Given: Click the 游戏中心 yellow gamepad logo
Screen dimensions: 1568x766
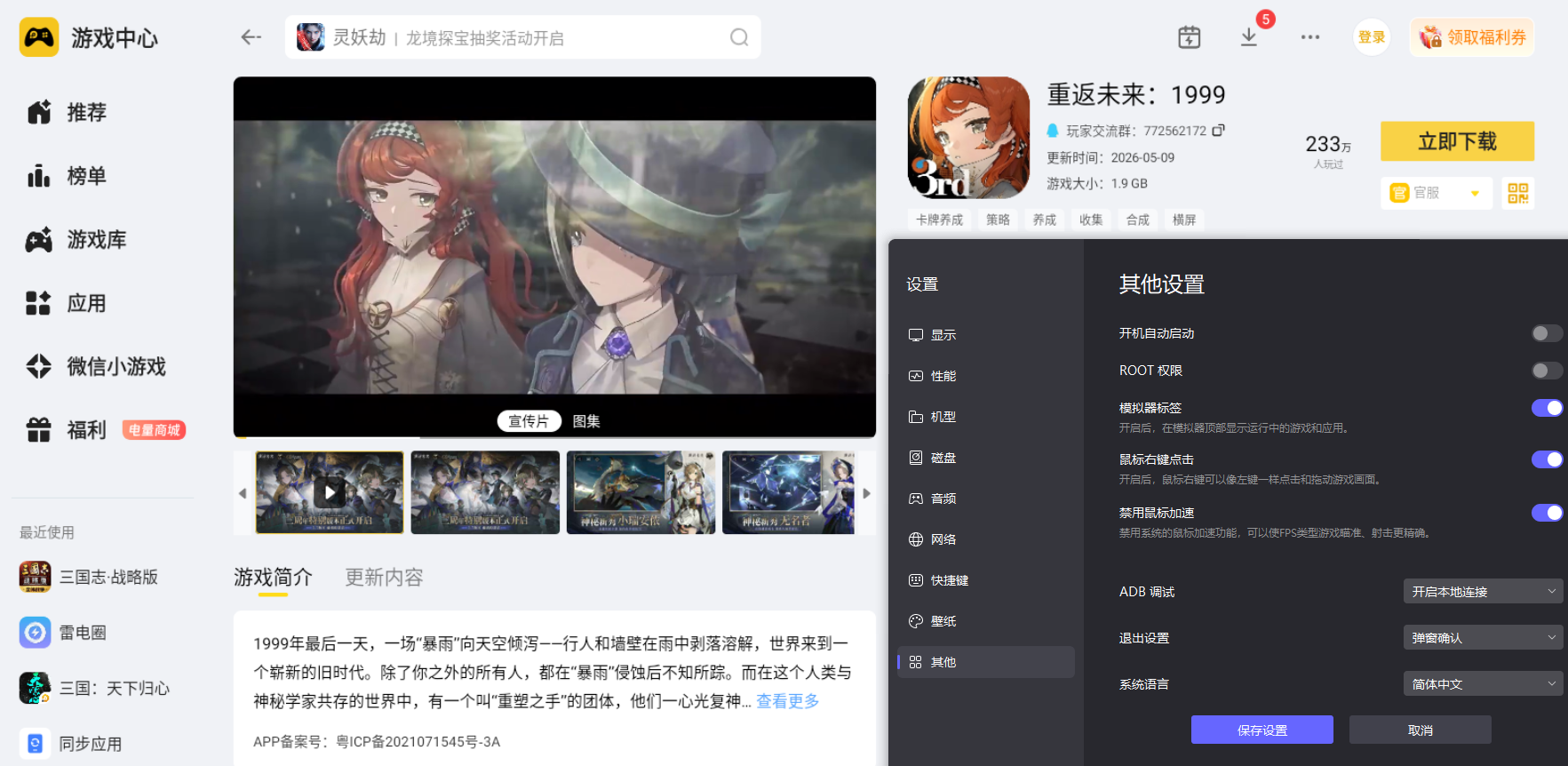Looking at the screenshot, I should [39, 37].
